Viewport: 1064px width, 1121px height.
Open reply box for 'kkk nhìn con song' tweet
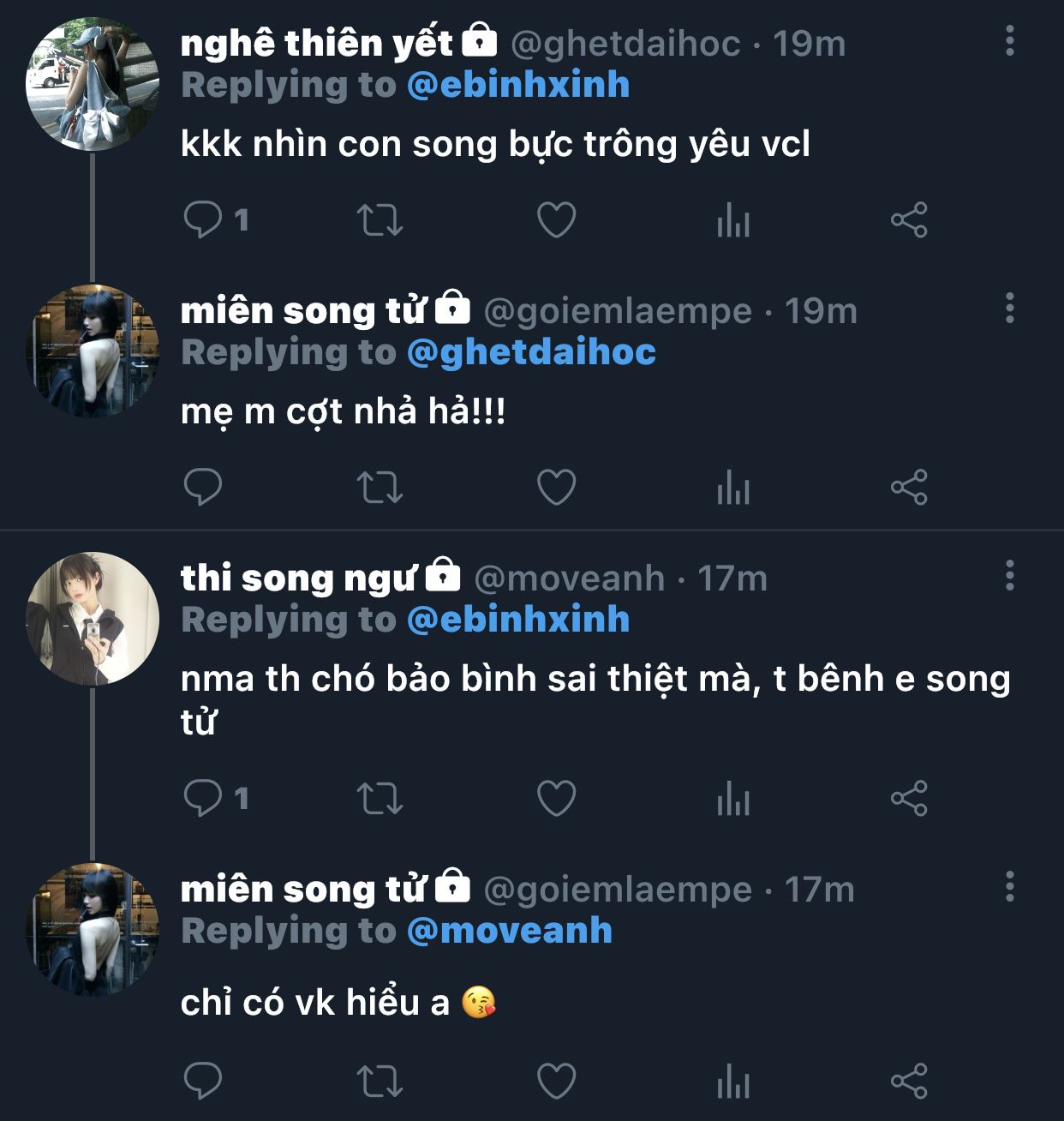pyautogui.click(x=203, y=220)
